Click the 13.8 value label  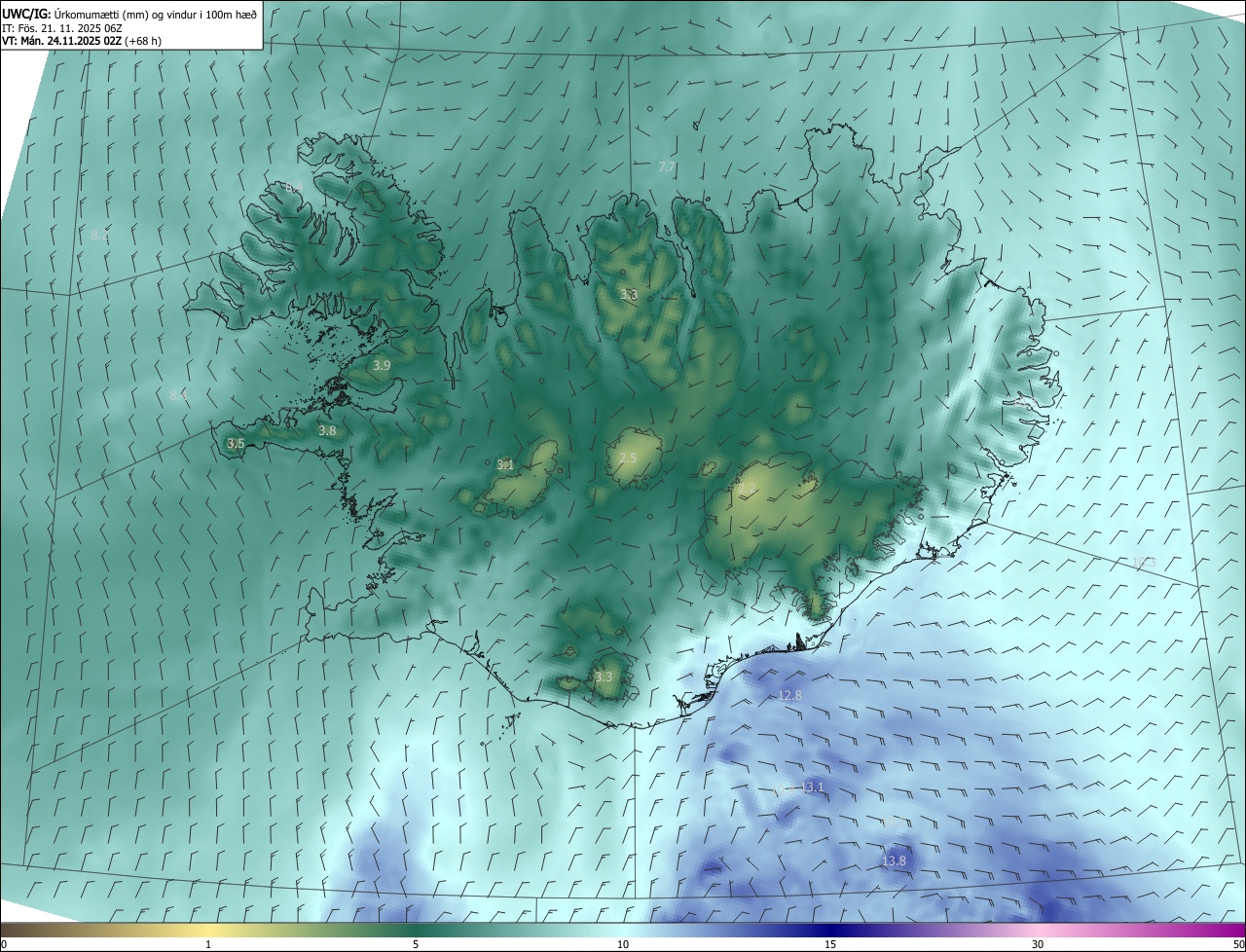(x=894, y=861)
